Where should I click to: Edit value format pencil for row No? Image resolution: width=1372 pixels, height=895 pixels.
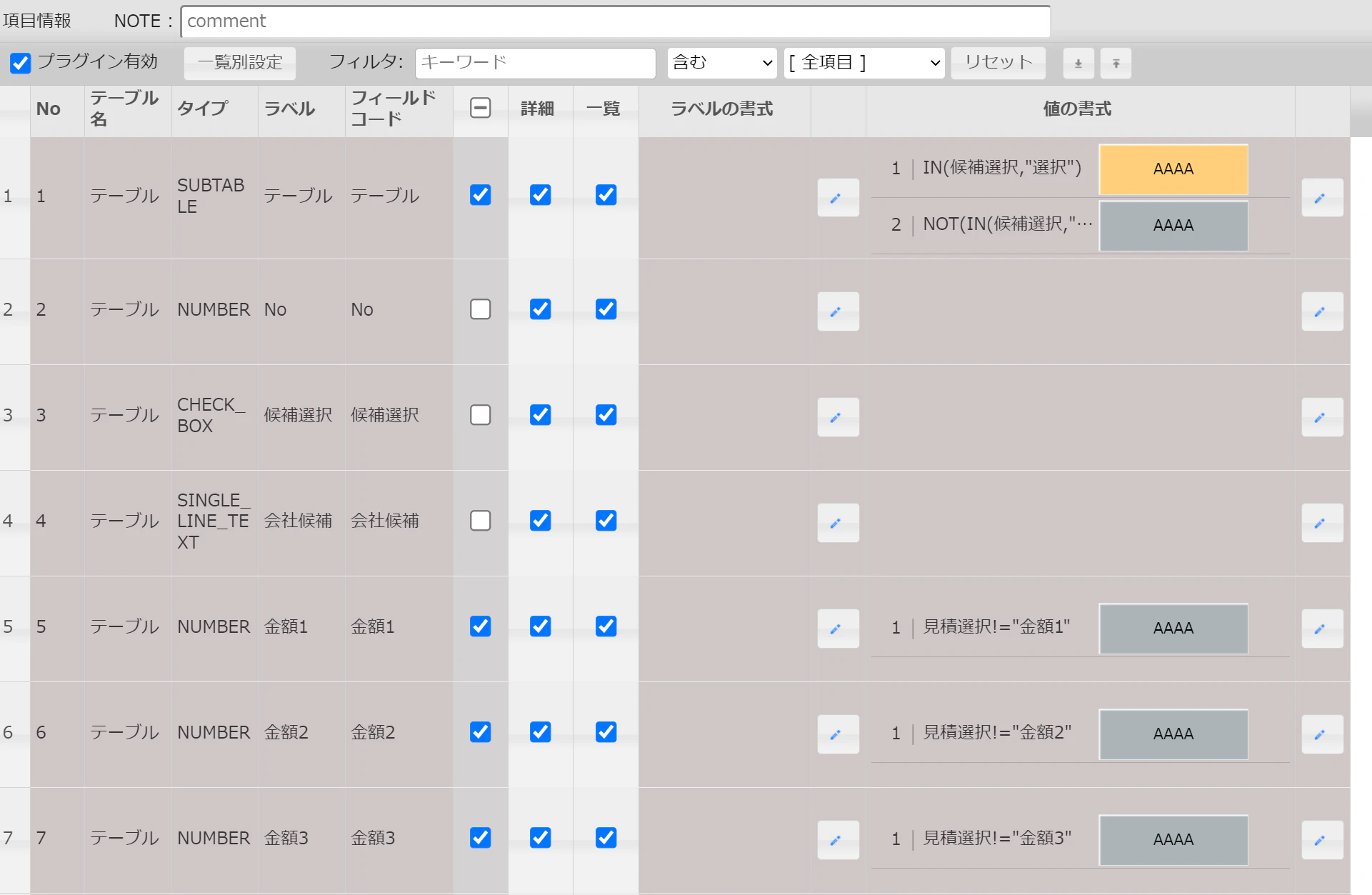tap(1322, 311)
